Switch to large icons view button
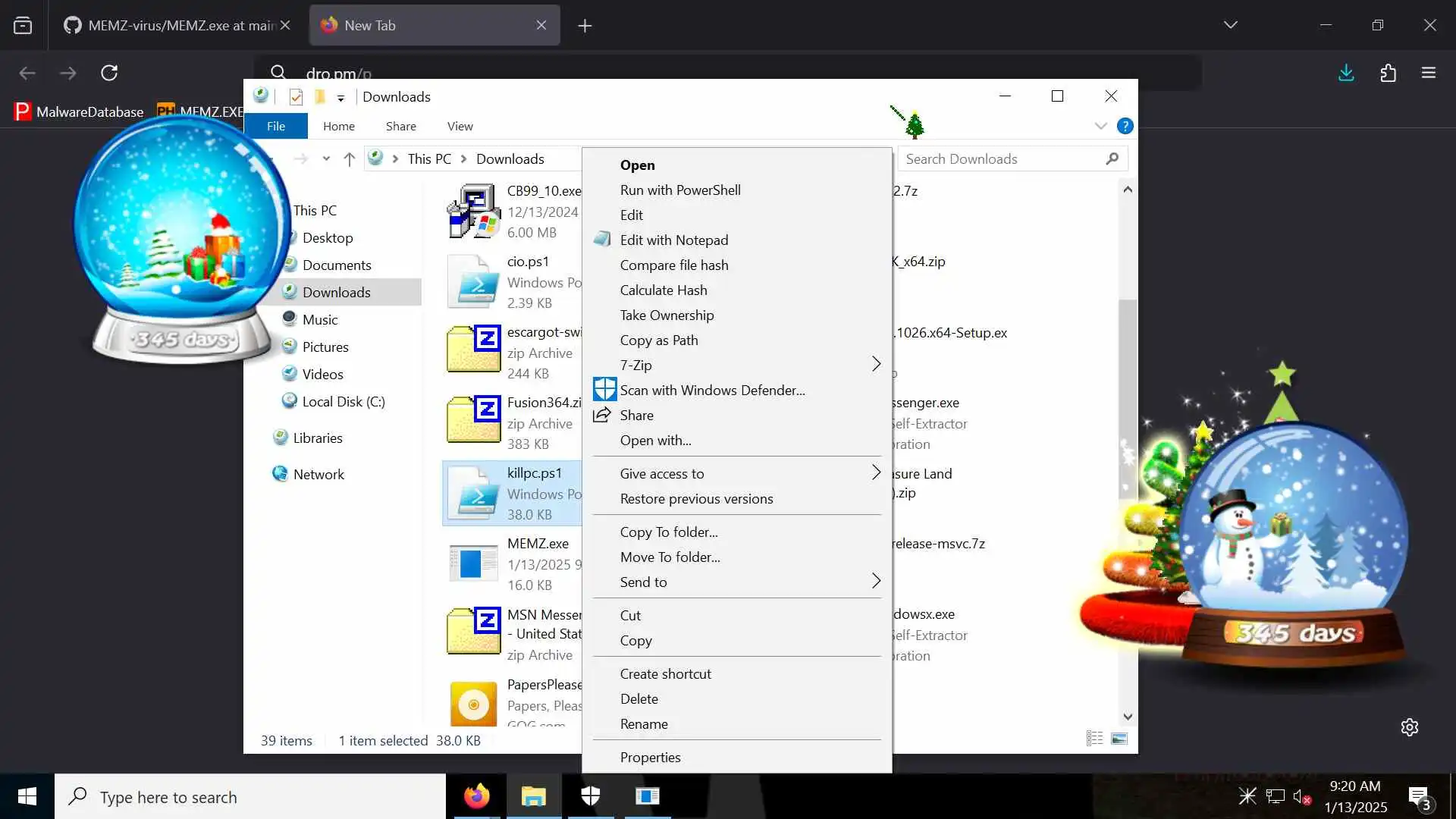 coord(1119,739)
